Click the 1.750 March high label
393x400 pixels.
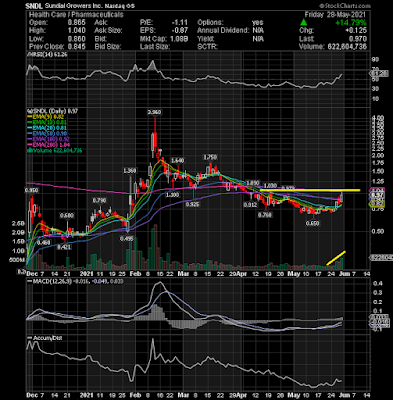click(210, 157)
